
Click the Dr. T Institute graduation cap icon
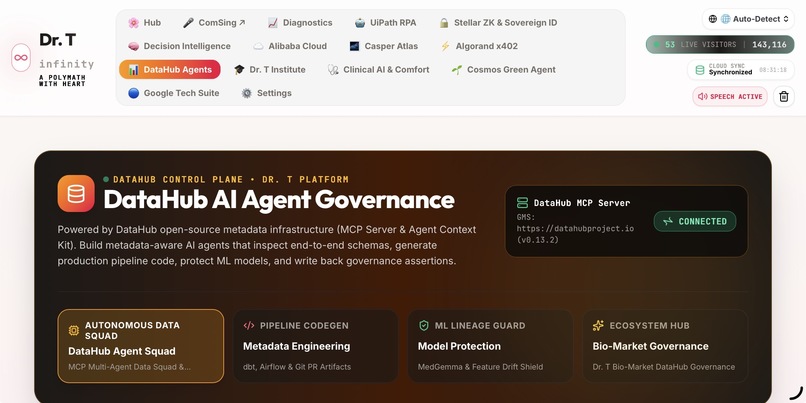240,69
